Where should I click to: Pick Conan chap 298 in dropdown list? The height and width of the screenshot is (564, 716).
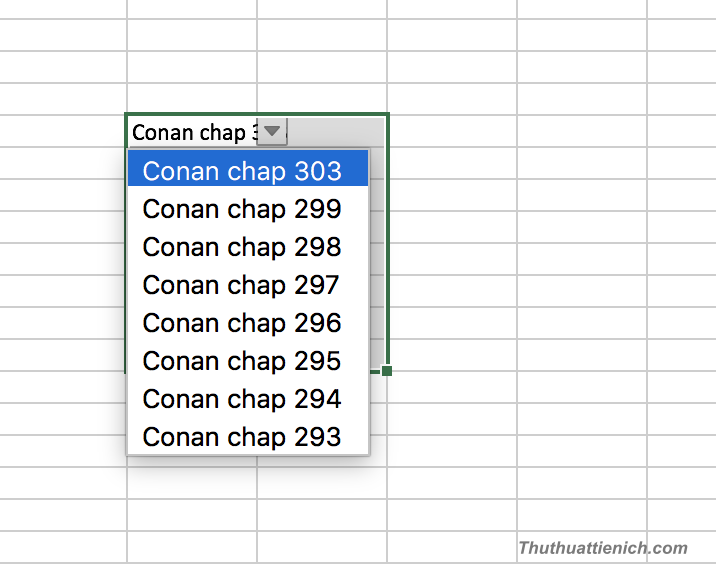[242, 247]
